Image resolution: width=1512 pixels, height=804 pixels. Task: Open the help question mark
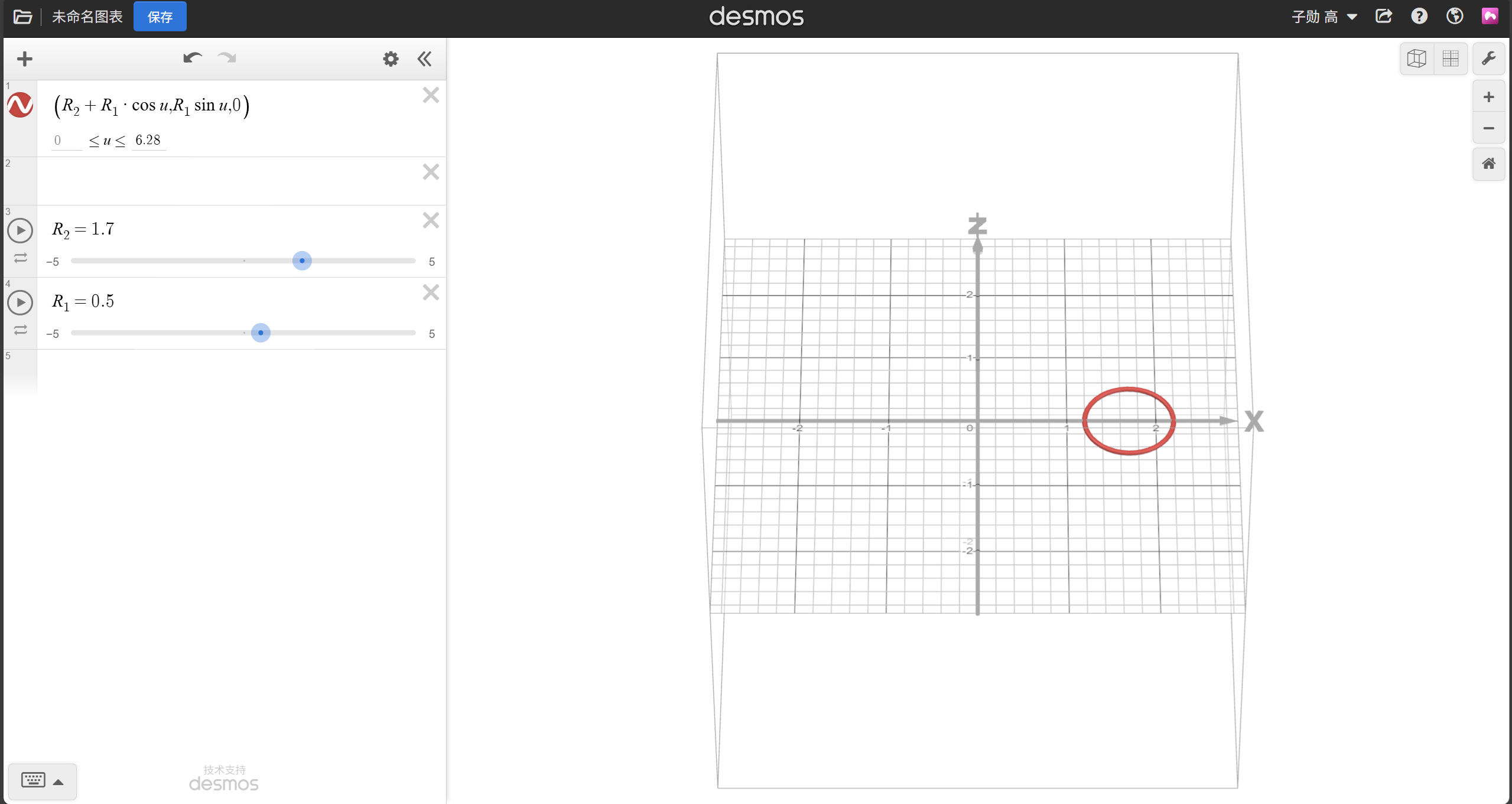[1419, 16]
